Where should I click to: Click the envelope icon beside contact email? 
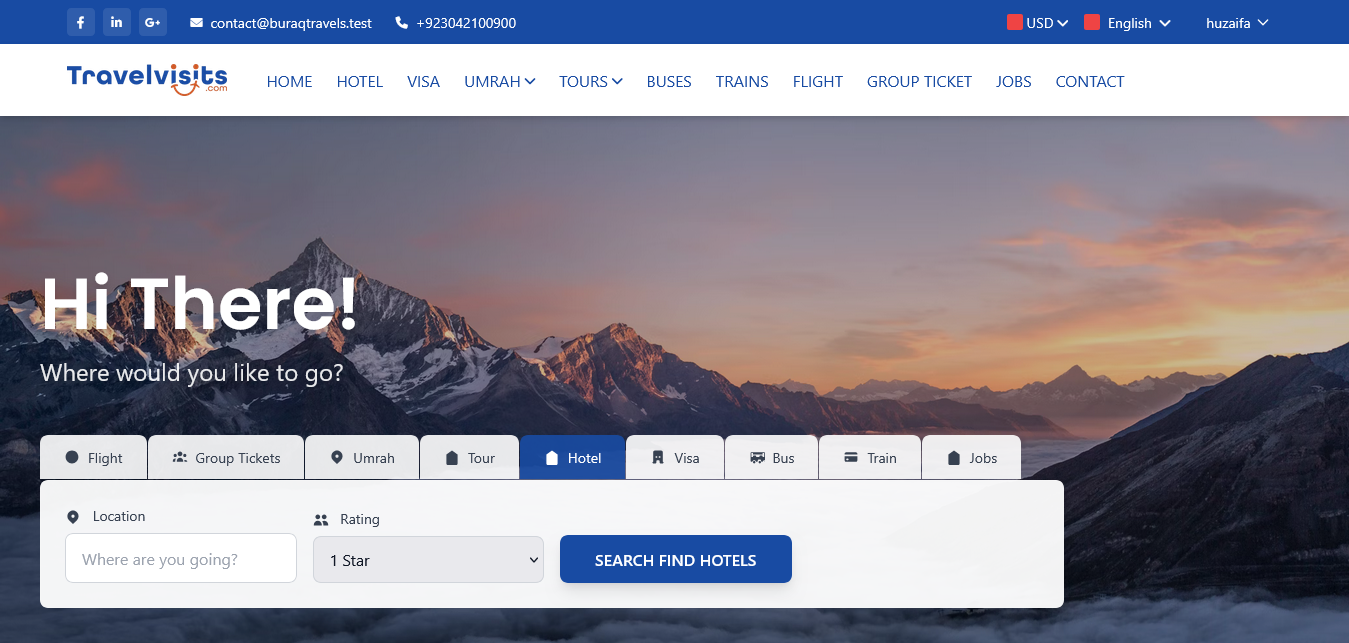click(x=196, y=23)
